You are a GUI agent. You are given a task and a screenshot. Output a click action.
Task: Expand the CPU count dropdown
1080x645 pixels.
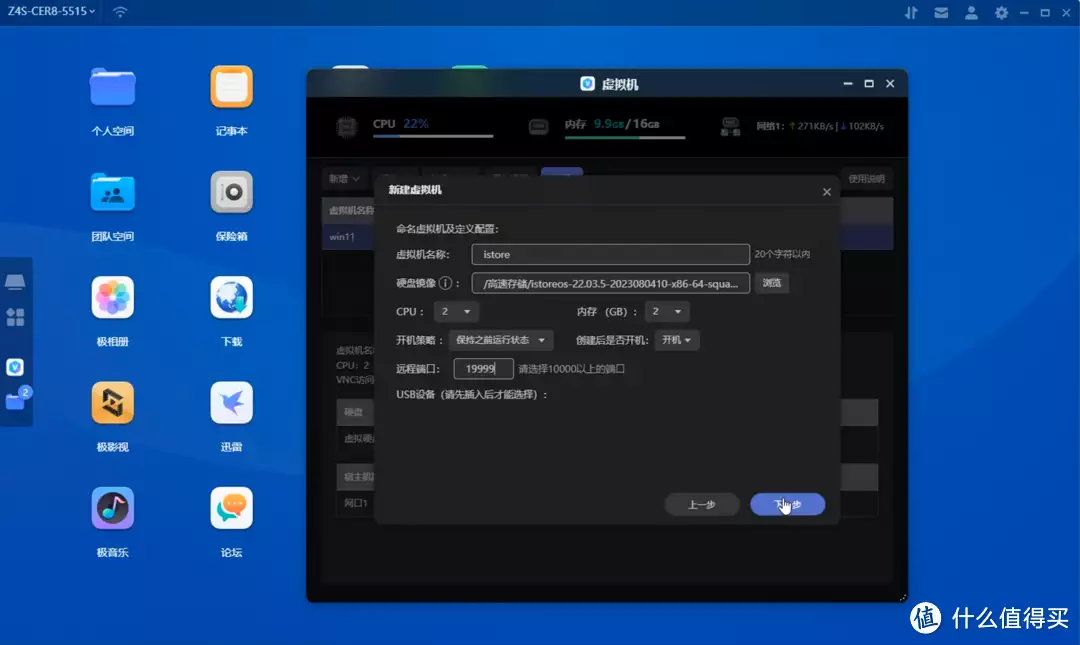point(456,311)
